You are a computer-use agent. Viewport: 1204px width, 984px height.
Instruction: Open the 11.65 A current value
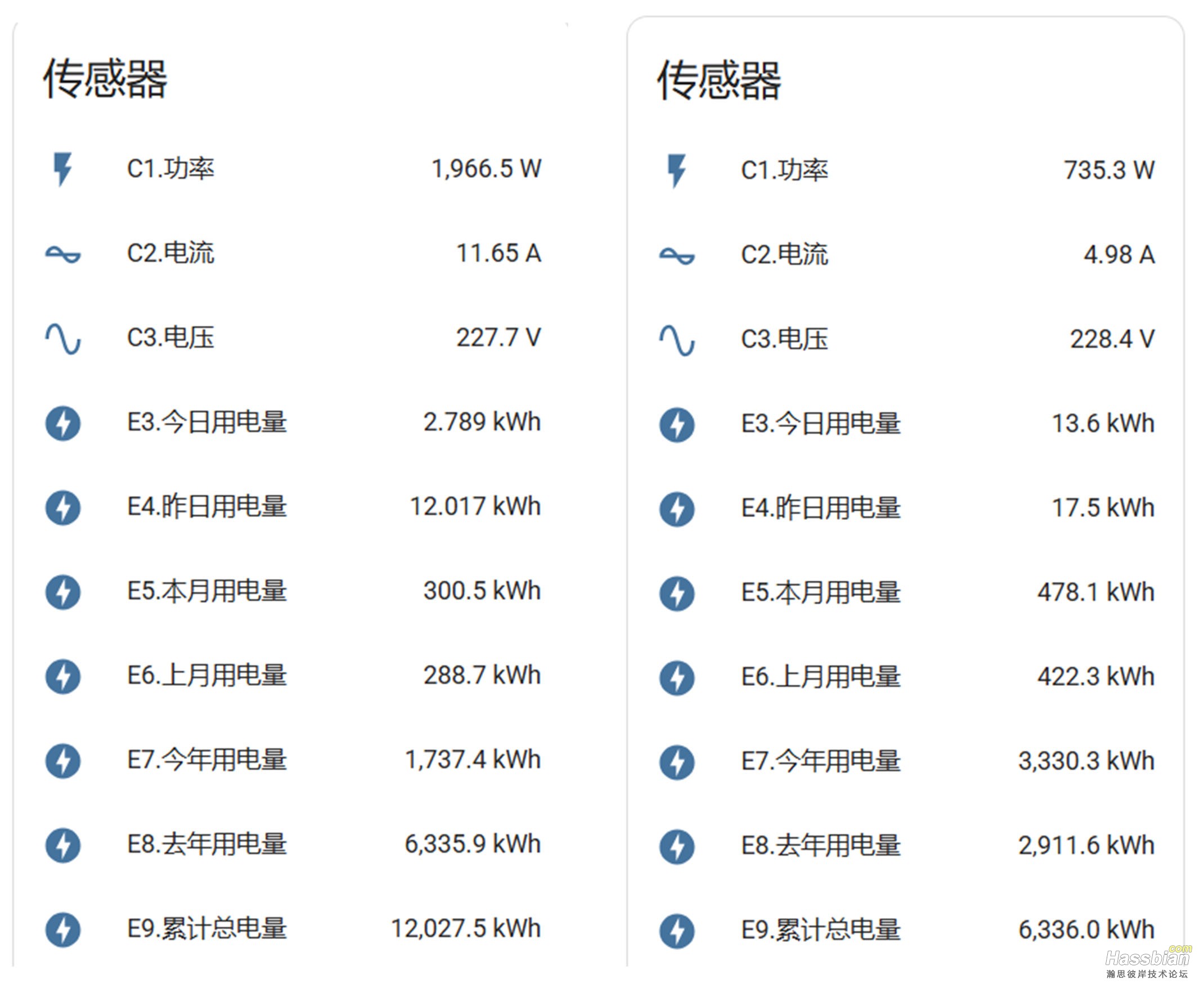[499, 253]
